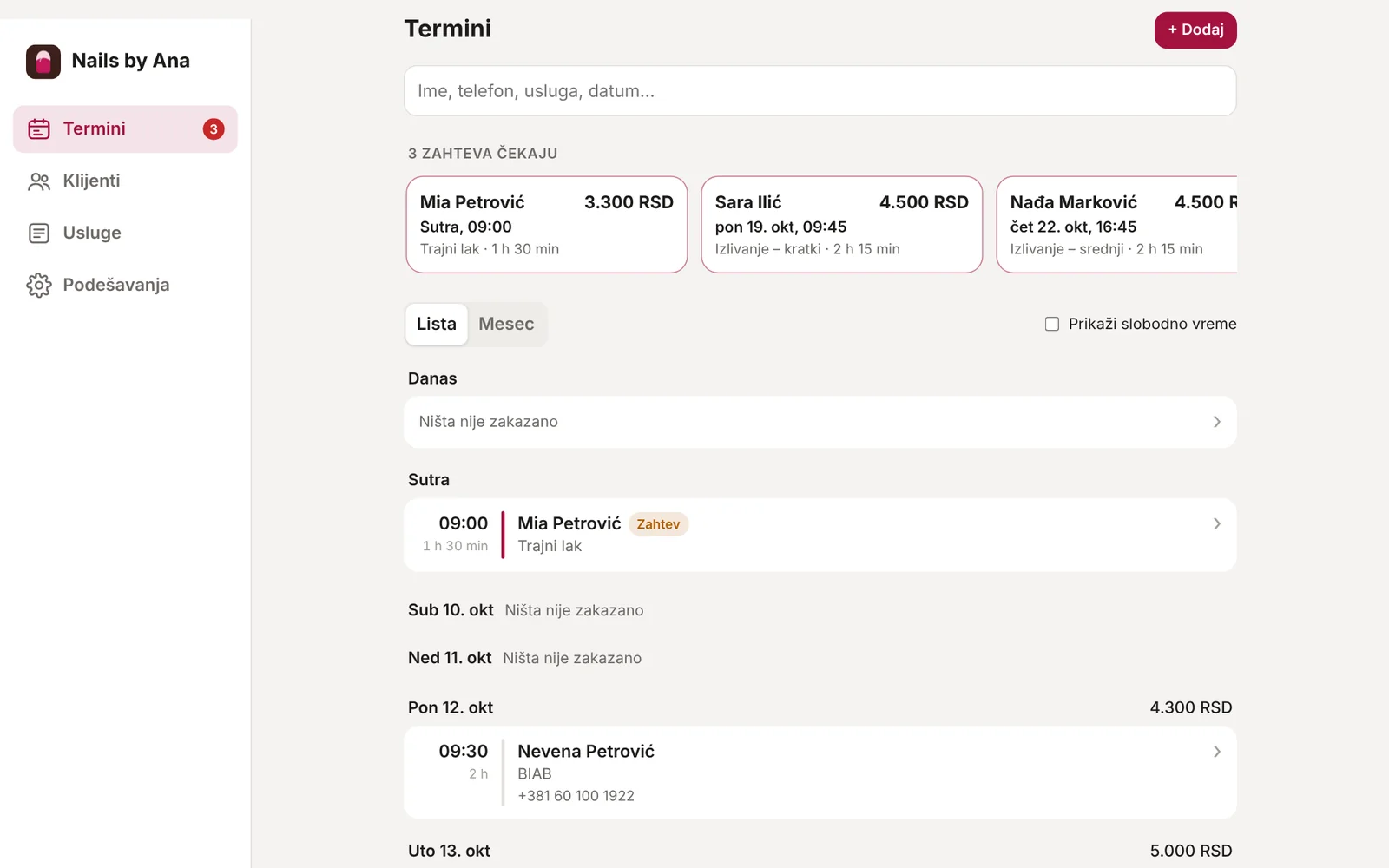Open the Danas row chevron arrow
Viewport: 1389px width, 868px height.
pos(1217,422)
